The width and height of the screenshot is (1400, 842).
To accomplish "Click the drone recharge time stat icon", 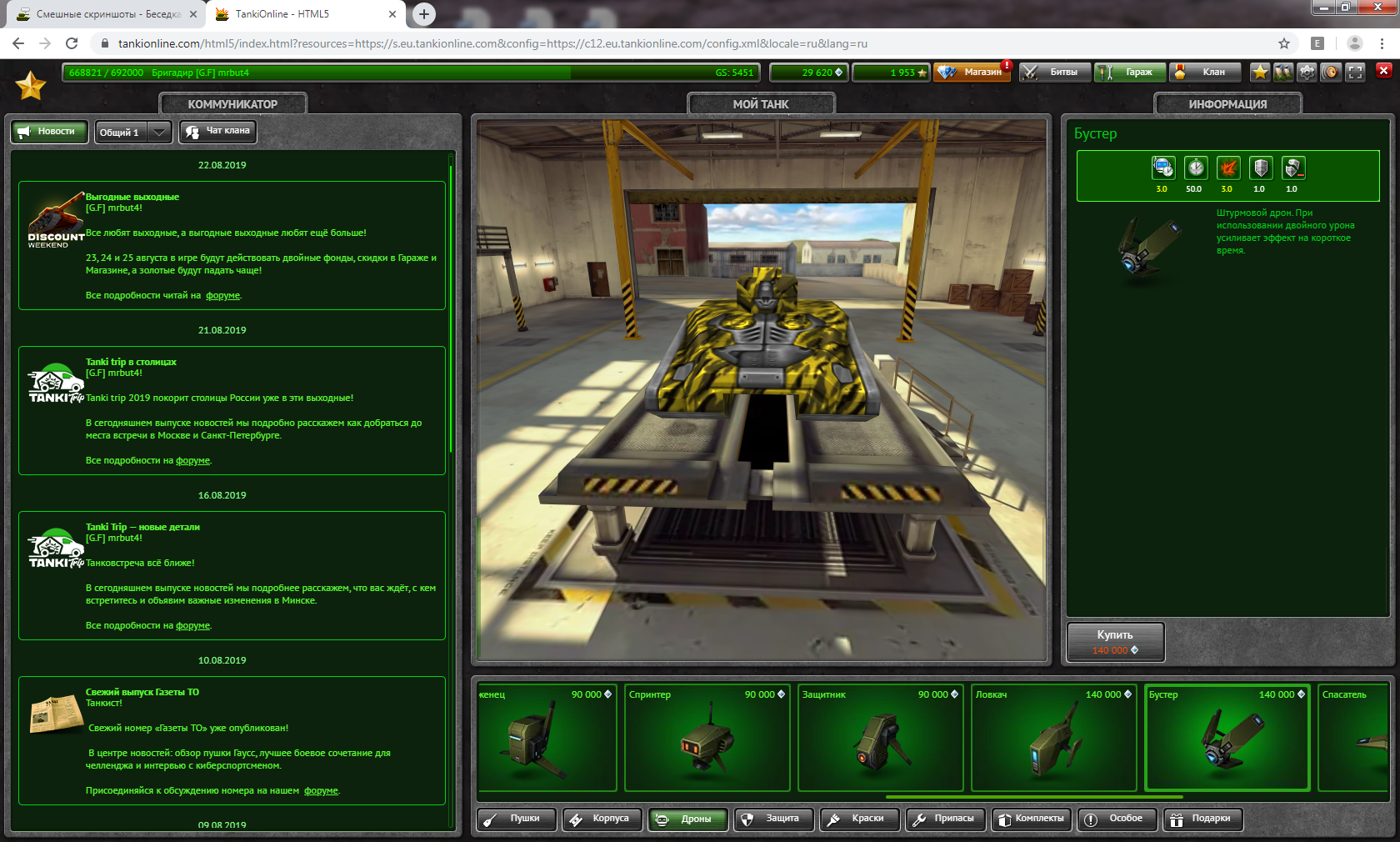I will point(1163,168).
